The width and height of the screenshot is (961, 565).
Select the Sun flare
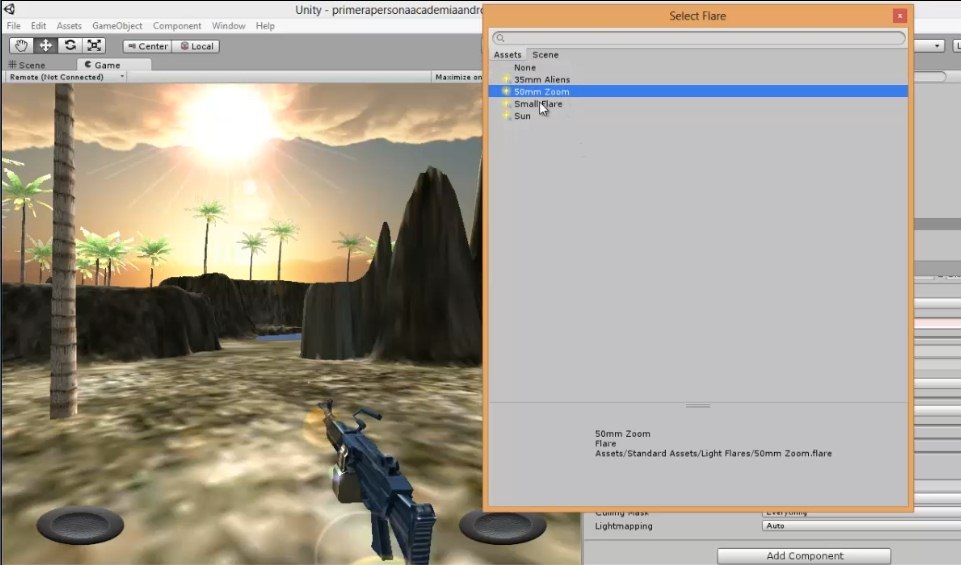(698, 116)
